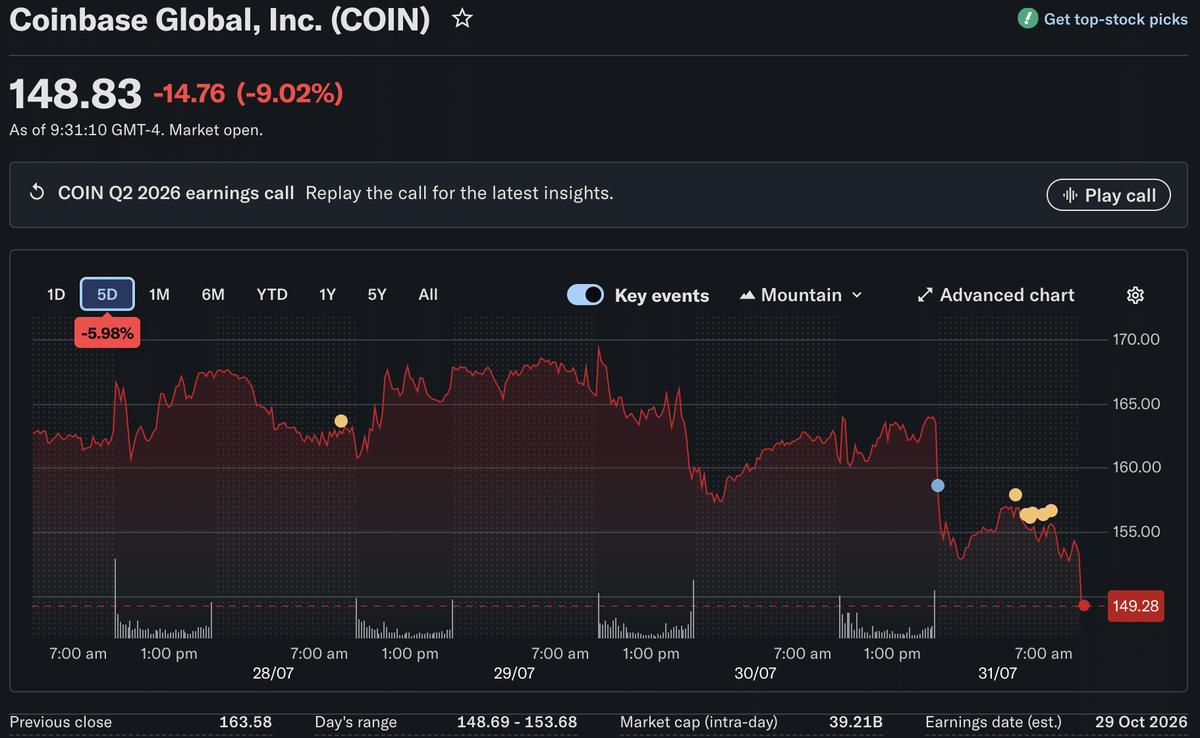Click the 'COIN Q2 2026 earnings call' title

pyautogui.click(x=176, y=193)
